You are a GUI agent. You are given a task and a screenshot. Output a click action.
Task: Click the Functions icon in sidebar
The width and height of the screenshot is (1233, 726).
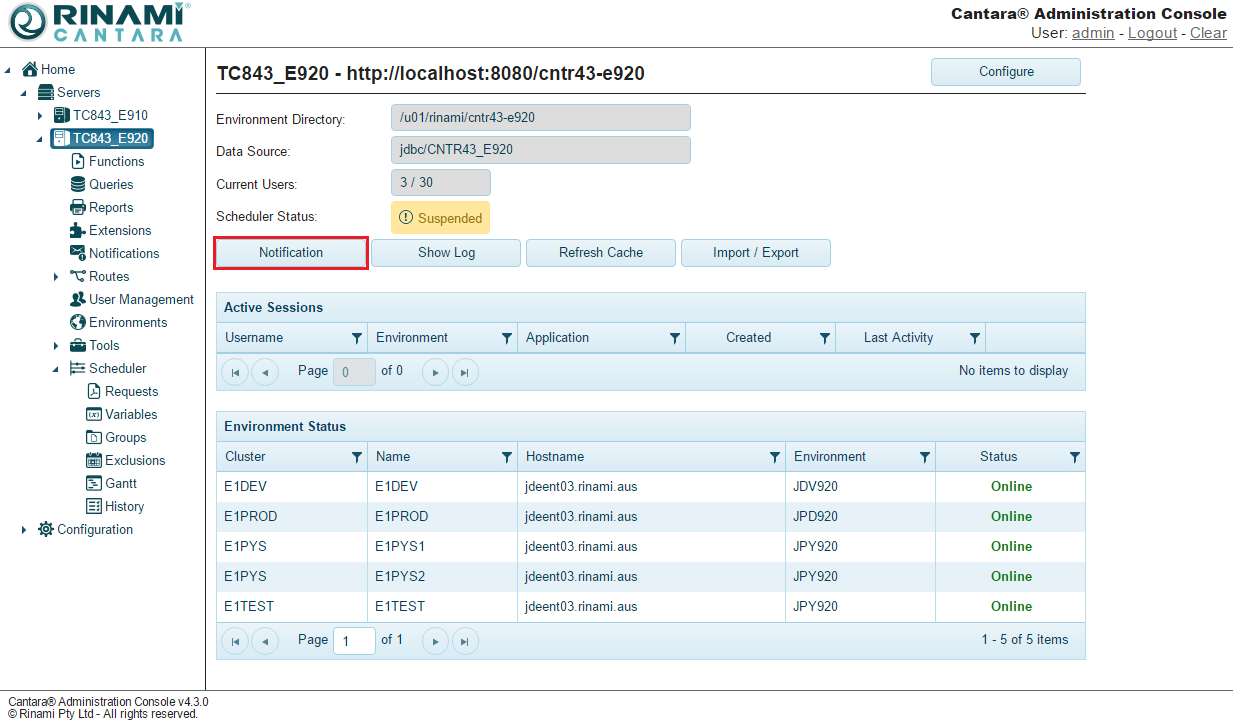78,161
